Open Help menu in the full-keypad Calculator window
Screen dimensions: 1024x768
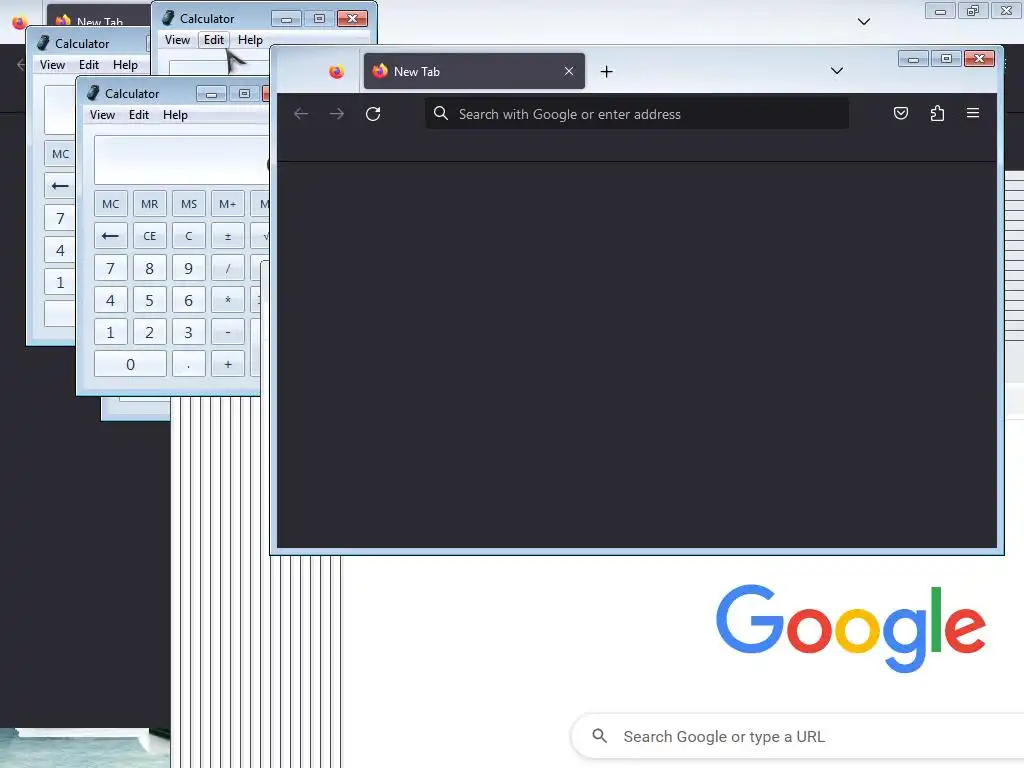175,115
